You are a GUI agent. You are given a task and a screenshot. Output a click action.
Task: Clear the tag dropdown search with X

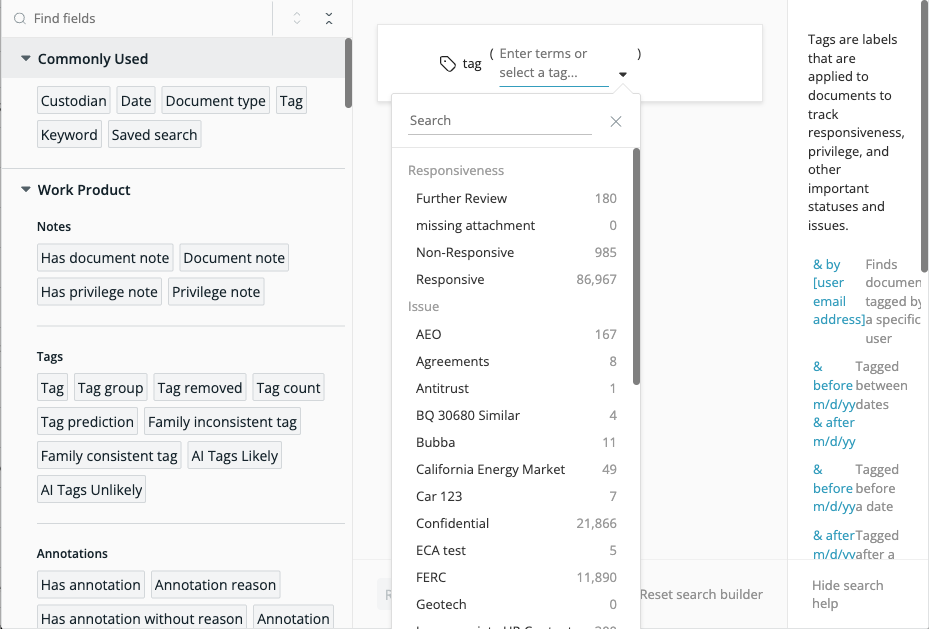point(616,121)
